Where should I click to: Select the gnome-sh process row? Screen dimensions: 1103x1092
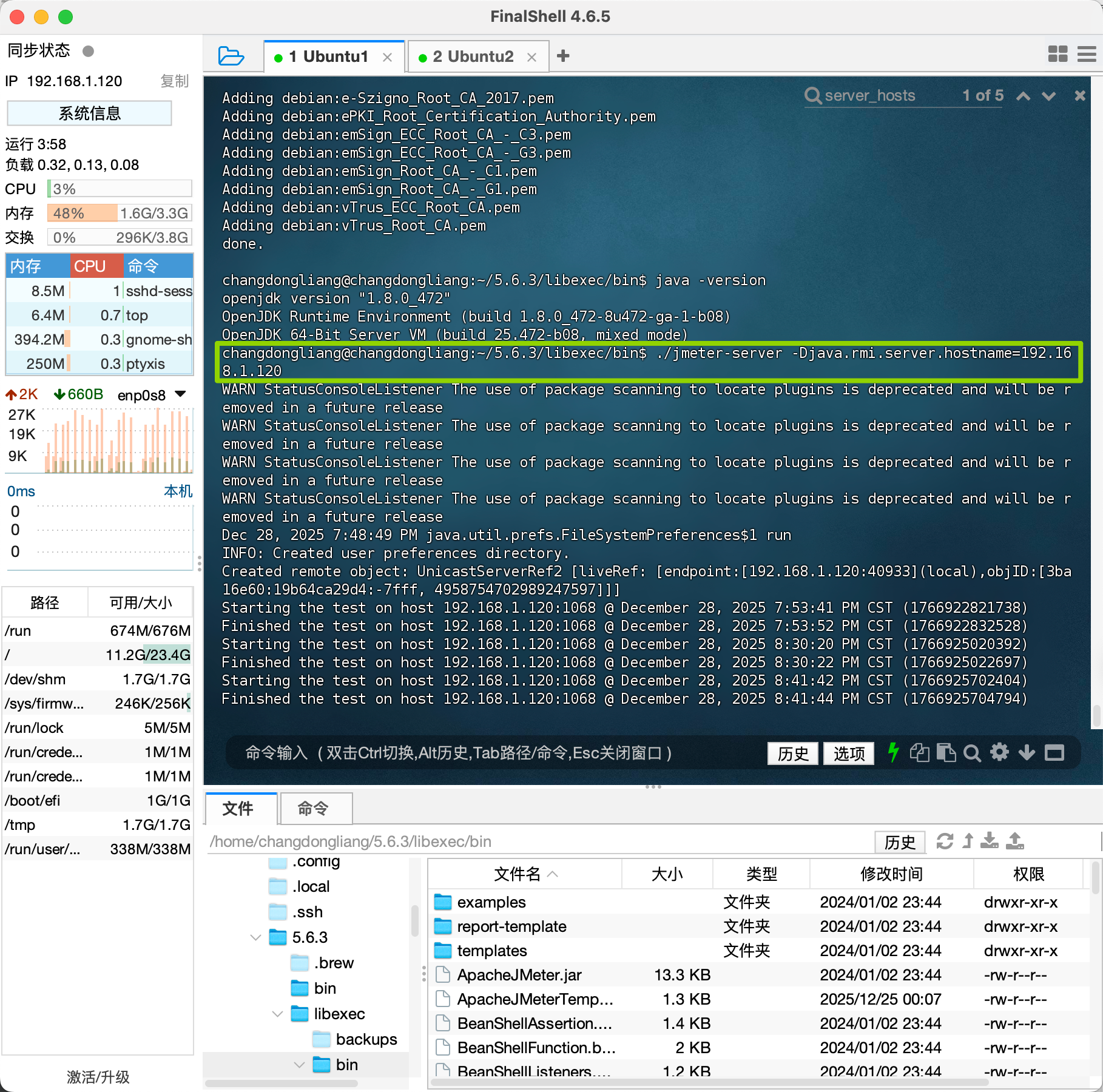(100, 339)
